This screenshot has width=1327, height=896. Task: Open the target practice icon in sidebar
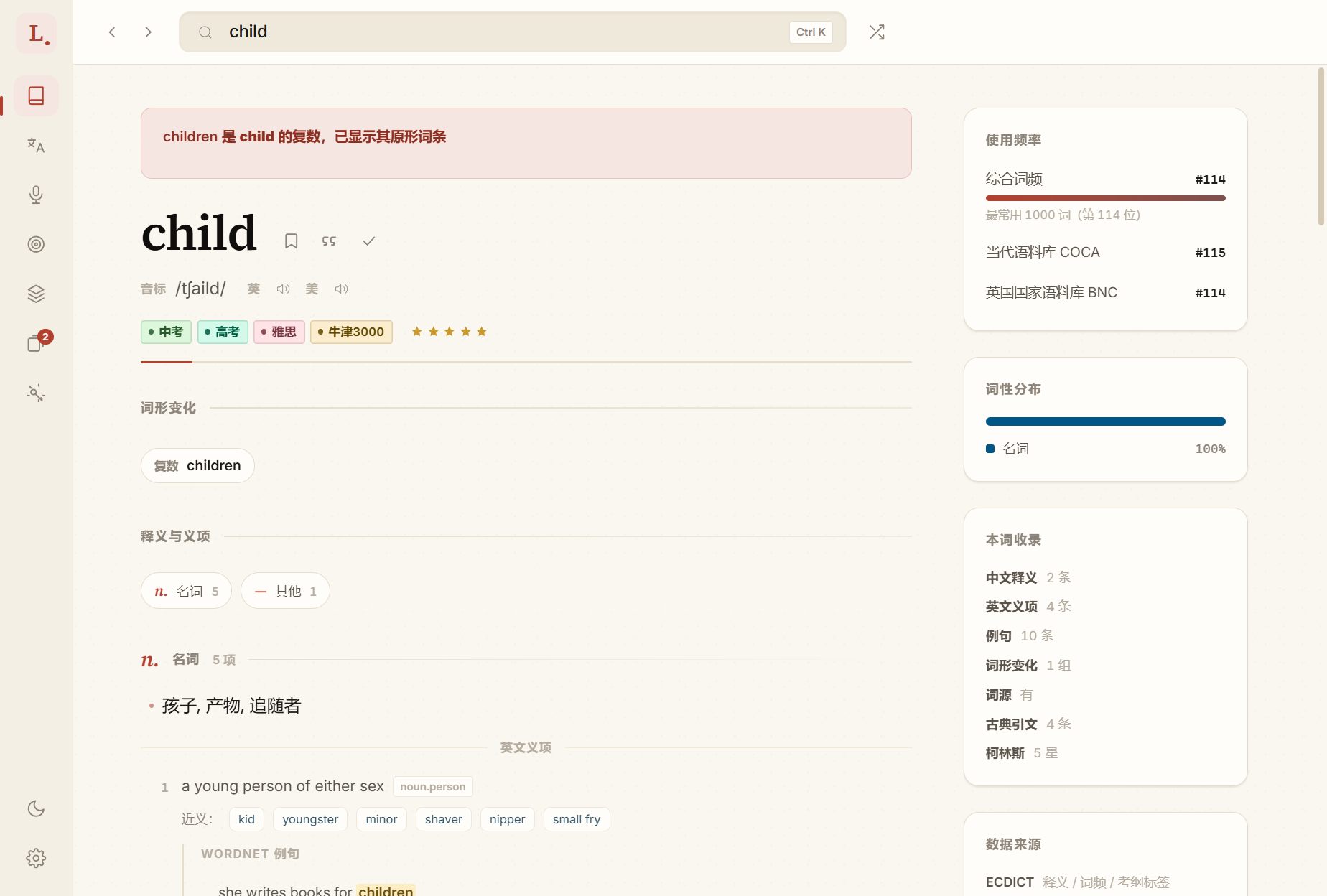click(x=36, y=244)
